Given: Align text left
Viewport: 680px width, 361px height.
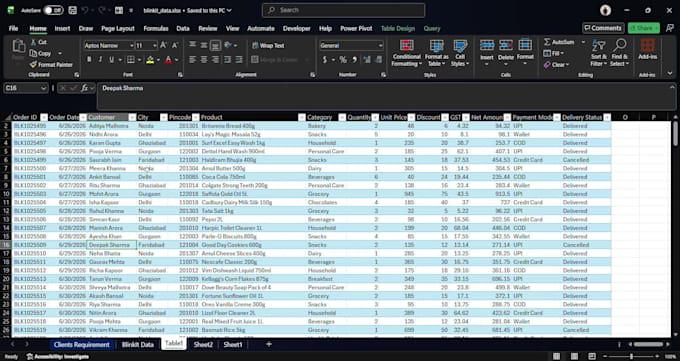Looking at the screenshot, I should click(193, 59).
